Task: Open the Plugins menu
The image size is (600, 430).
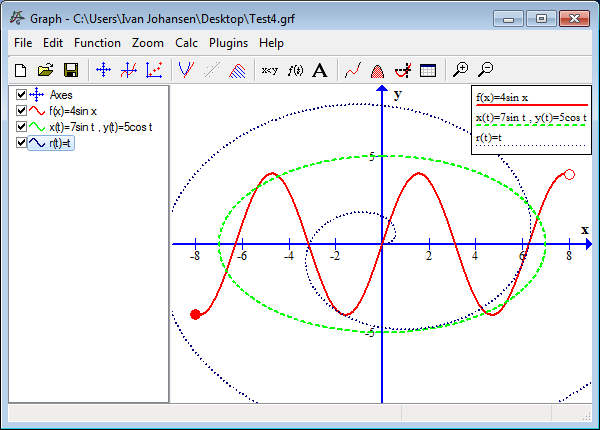Action: (x=228, y=43)
